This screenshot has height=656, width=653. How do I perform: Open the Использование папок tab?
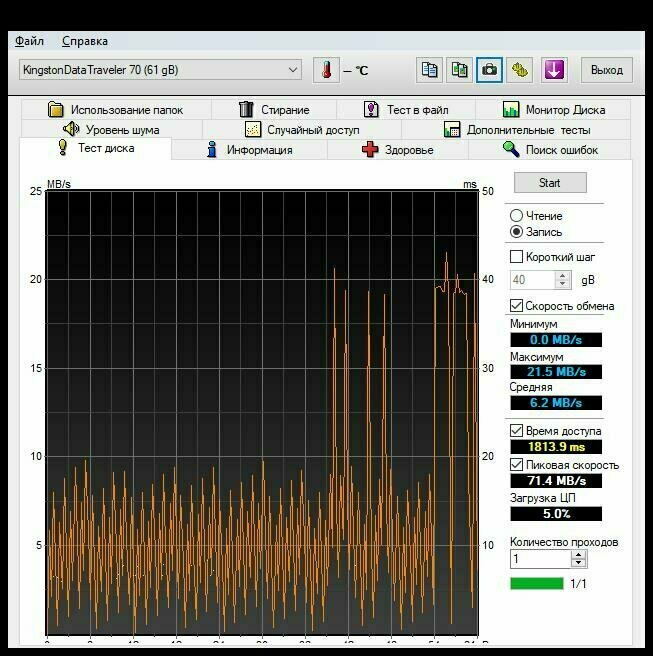tap(116, 110)
